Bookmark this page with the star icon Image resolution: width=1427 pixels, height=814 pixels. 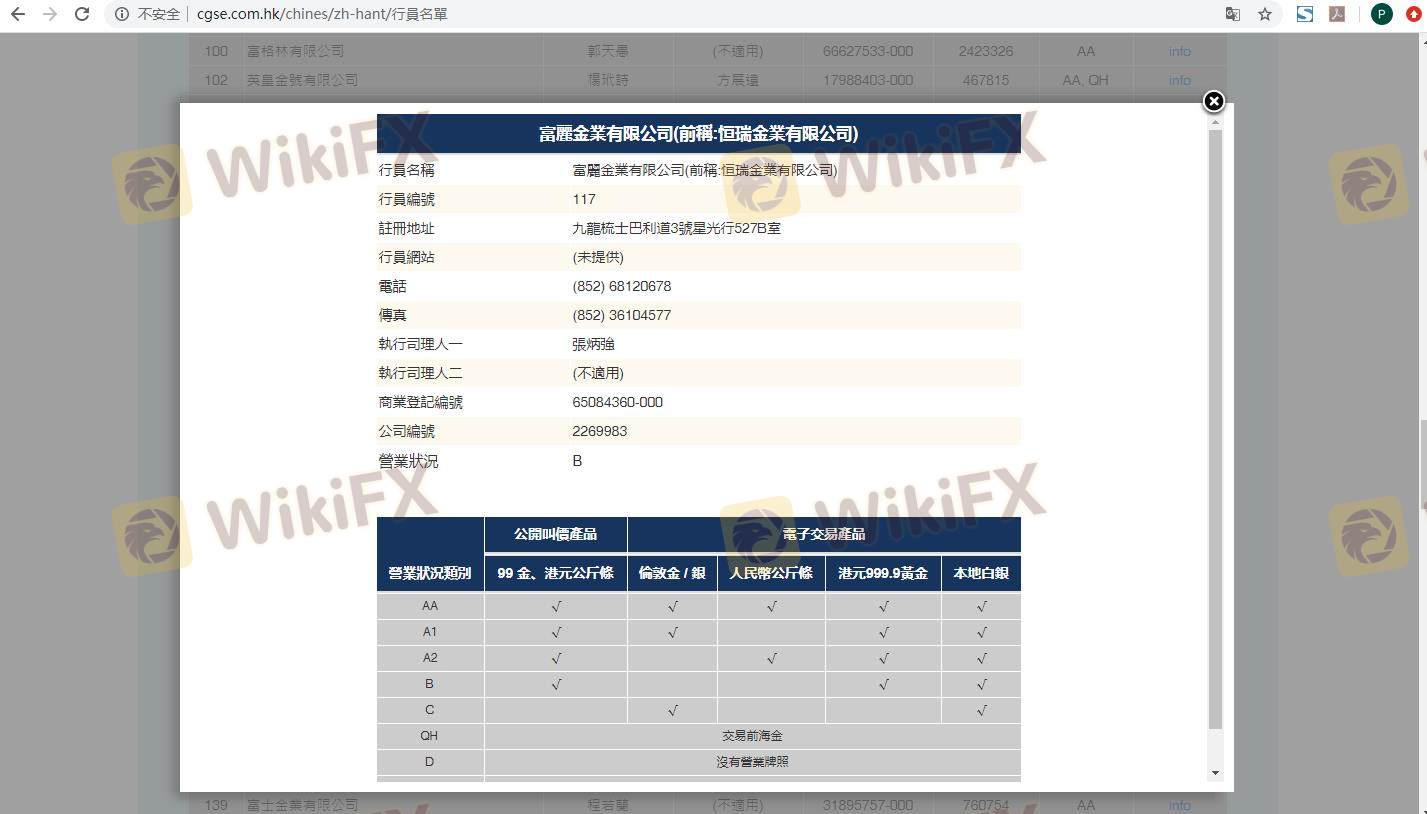(x=1265, y=14)
